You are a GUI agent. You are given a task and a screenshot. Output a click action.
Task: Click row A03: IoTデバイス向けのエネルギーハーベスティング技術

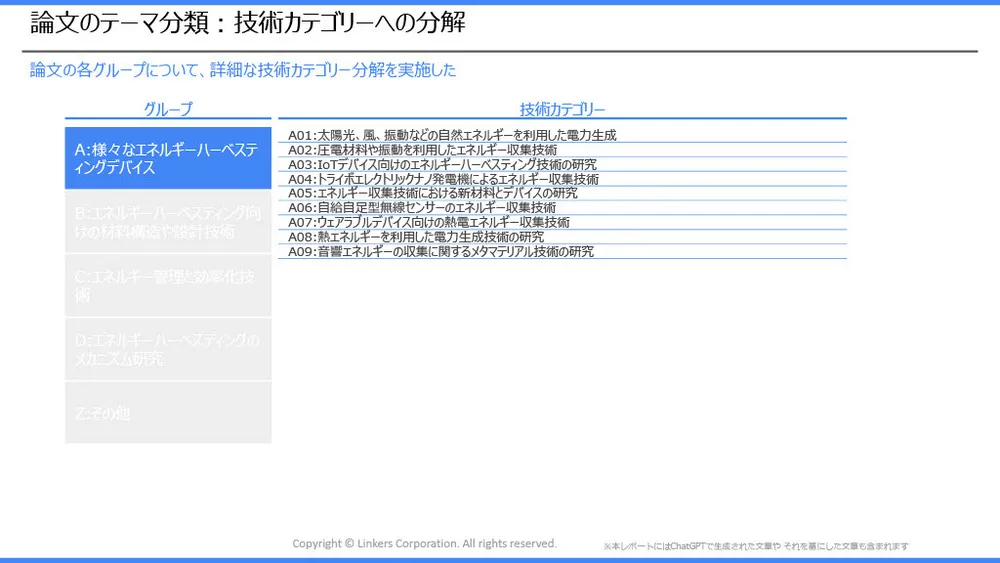[x=562, y=165]
